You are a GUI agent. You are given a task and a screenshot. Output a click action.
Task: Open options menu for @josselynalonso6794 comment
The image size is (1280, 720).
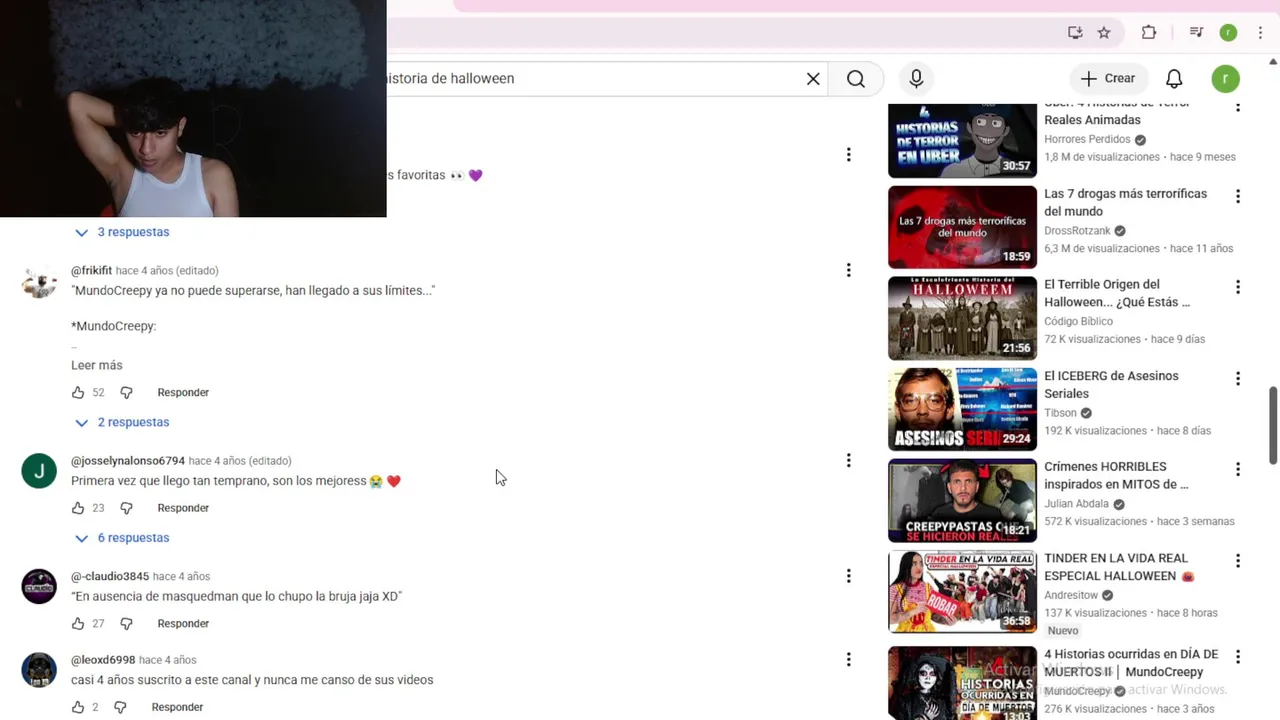point(848,460)
